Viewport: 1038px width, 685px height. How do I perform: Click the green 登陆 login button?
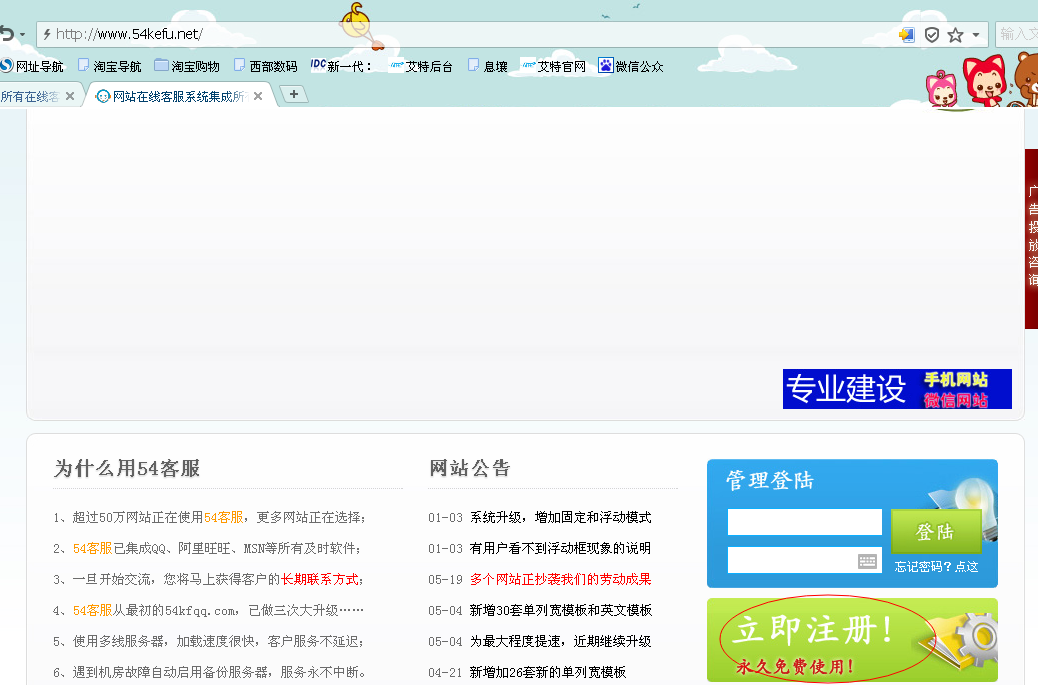935,531
